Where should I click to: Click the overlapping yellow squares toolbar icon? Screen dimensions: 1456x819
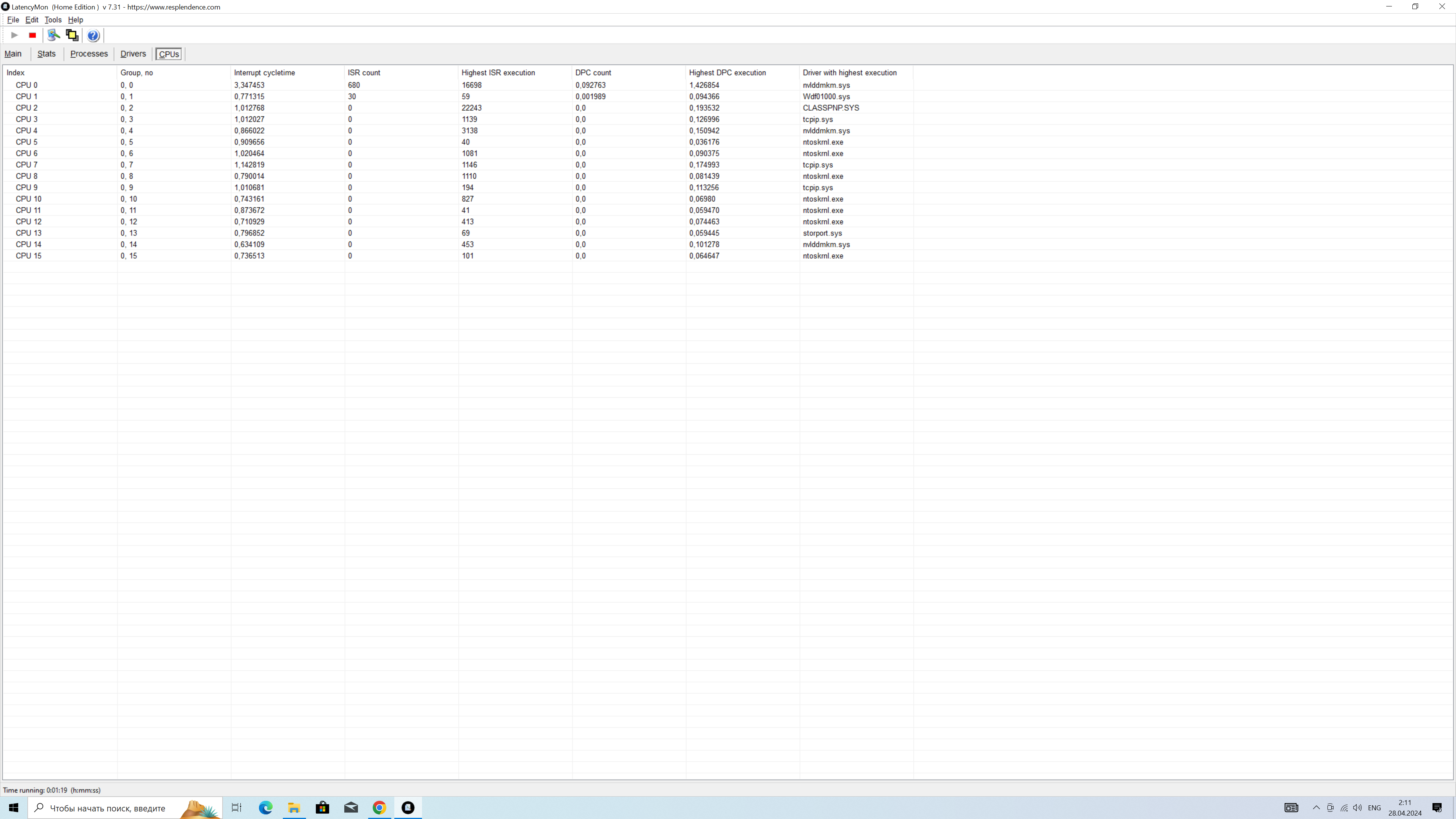(72, 35)
